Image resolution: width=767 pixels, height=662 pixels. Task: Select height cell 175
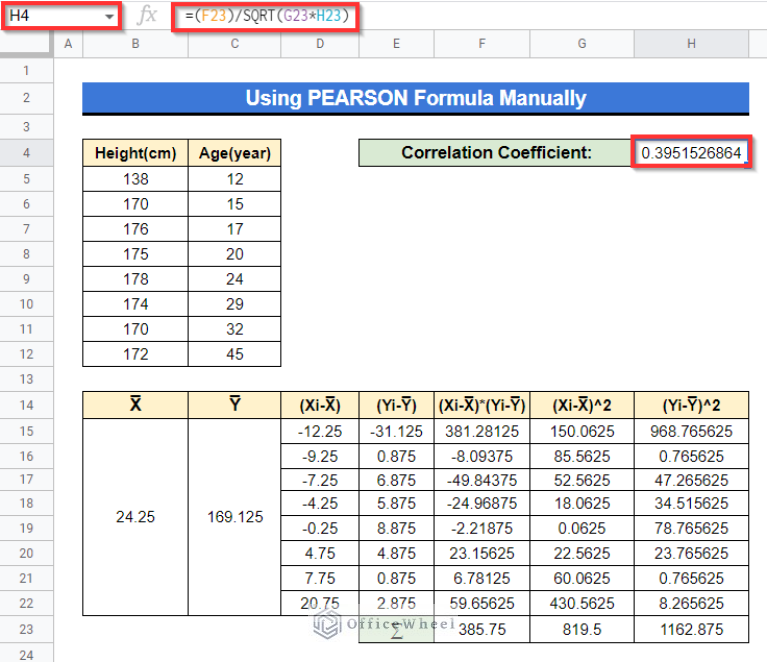coord(135,254)
